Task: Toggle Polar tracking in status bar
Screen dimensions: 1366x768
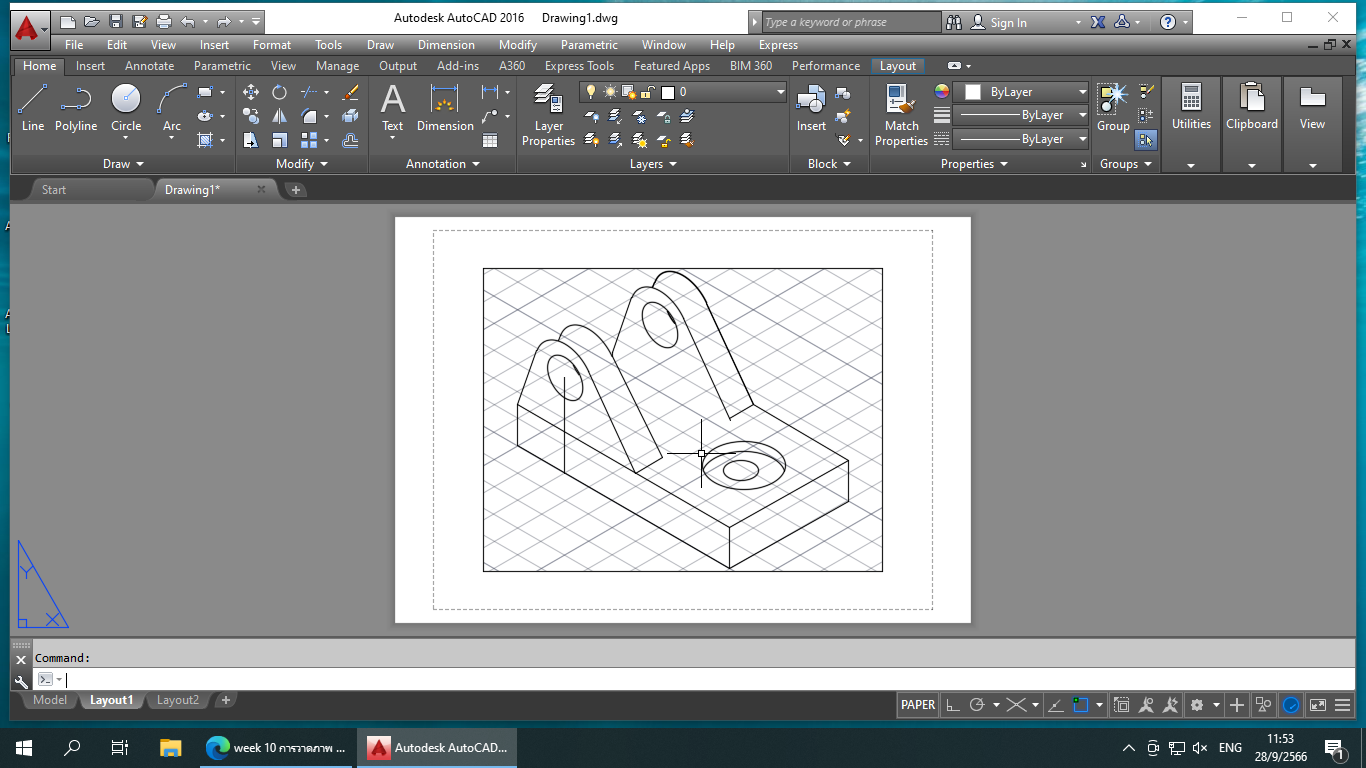Action: click(977, 705)
